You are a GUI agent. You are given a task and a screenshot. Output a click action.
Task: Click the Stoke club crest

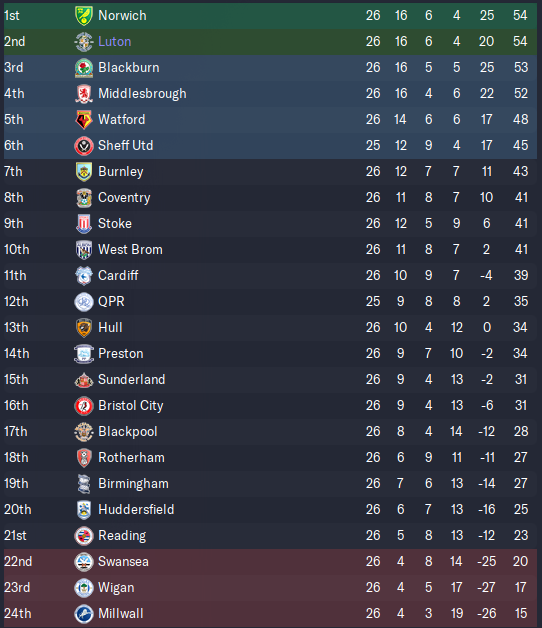click(x=84, y=224)
